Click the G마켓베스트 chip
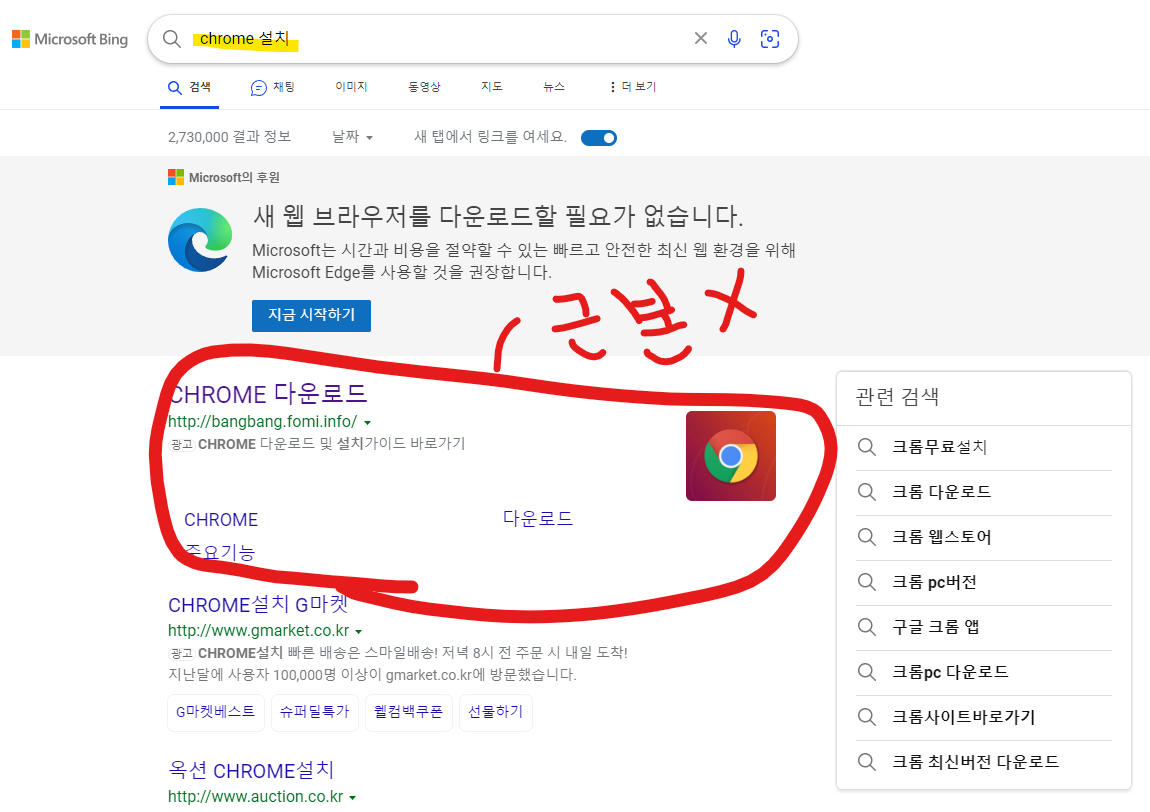 point(216,712)
